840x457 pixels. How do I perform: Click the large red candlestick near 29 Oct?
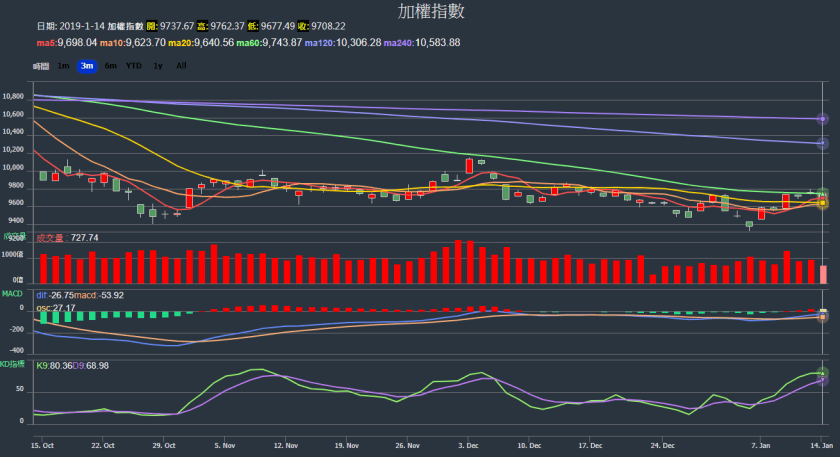[x=189, y=198]
